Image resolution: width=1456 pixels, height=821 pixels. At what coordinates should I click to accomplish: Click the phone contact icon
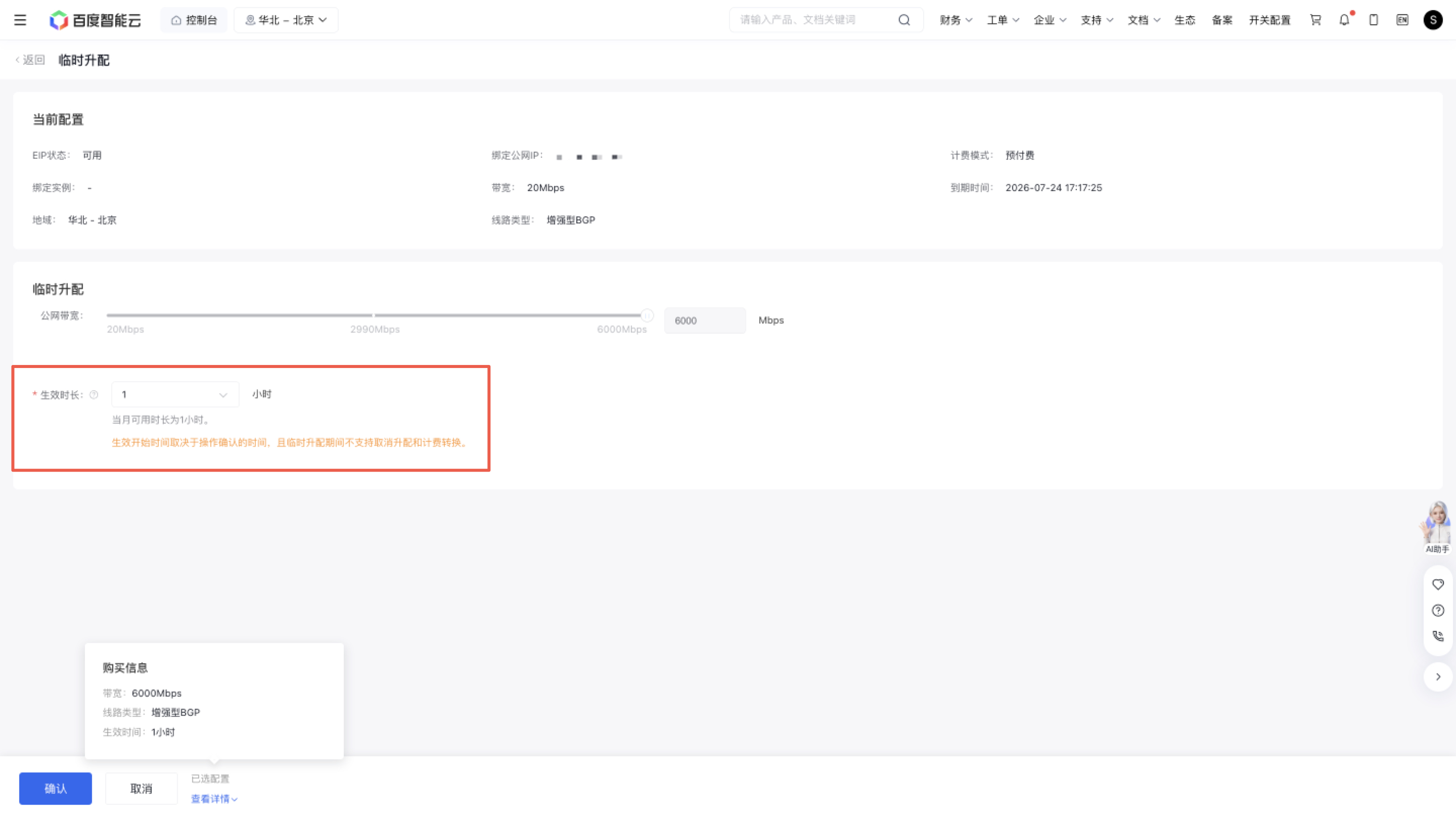click(x=1438, y=636)
